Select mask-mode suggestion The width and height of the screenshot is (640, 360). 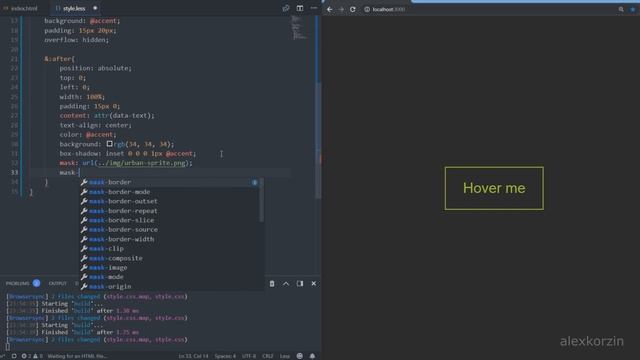tap(171, 277)
